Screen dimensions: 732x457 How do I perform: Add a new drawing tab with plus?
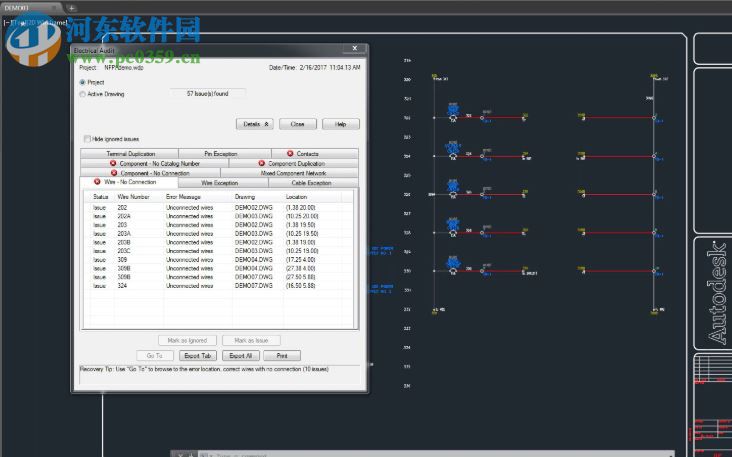click(x=71, y=7)
